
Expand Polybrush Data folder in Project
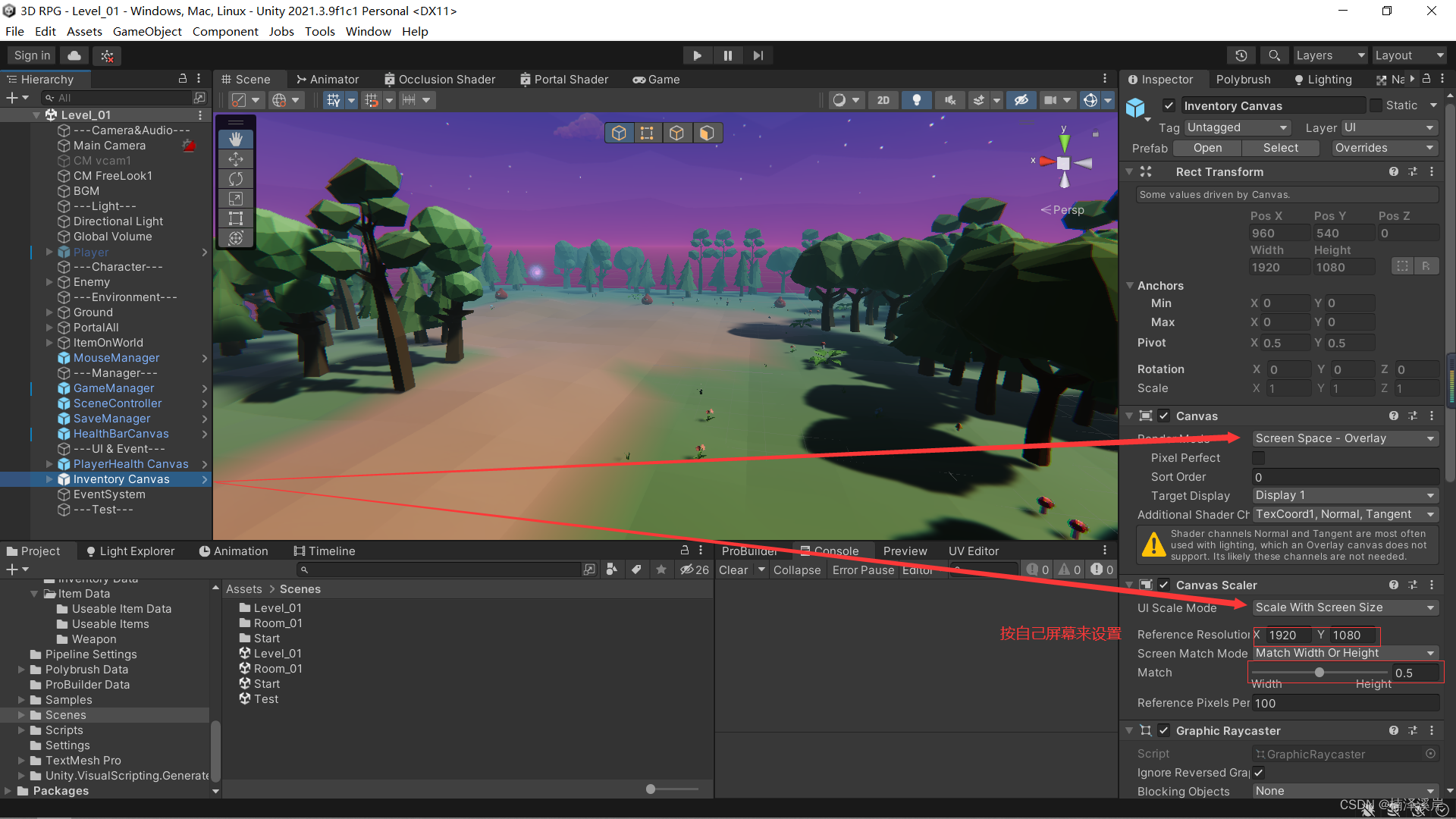click(x=21, y=670)
